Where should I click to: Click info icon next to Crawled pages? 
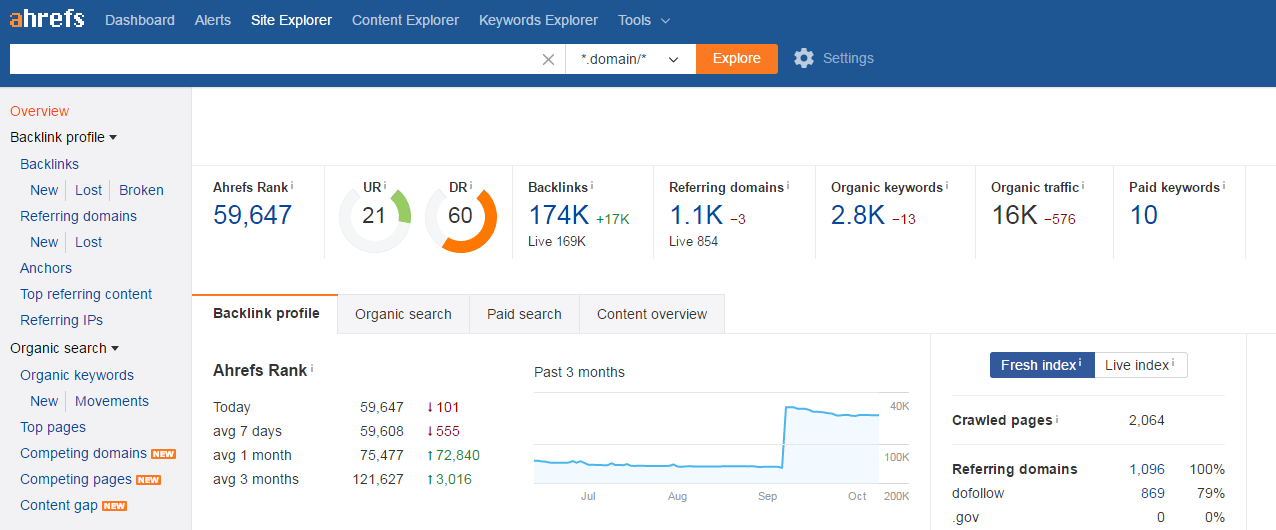pyautogui.click(x=1057, y=420)
